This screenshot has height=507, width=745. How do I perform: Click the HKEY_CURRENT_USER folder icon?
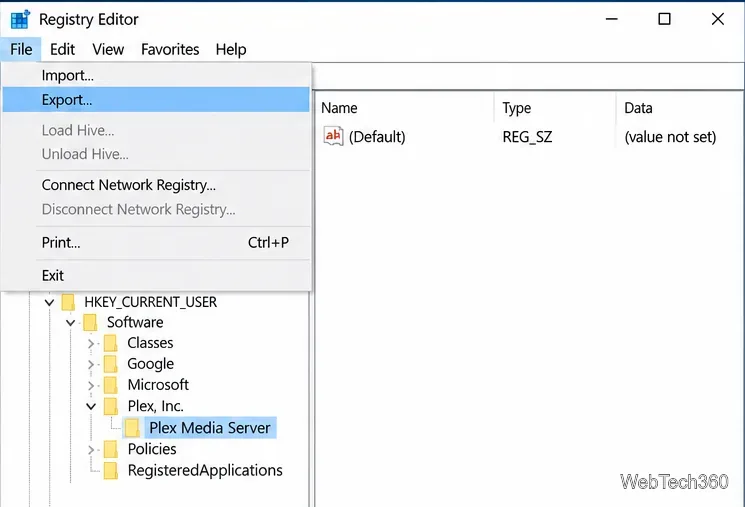point(68,302)
